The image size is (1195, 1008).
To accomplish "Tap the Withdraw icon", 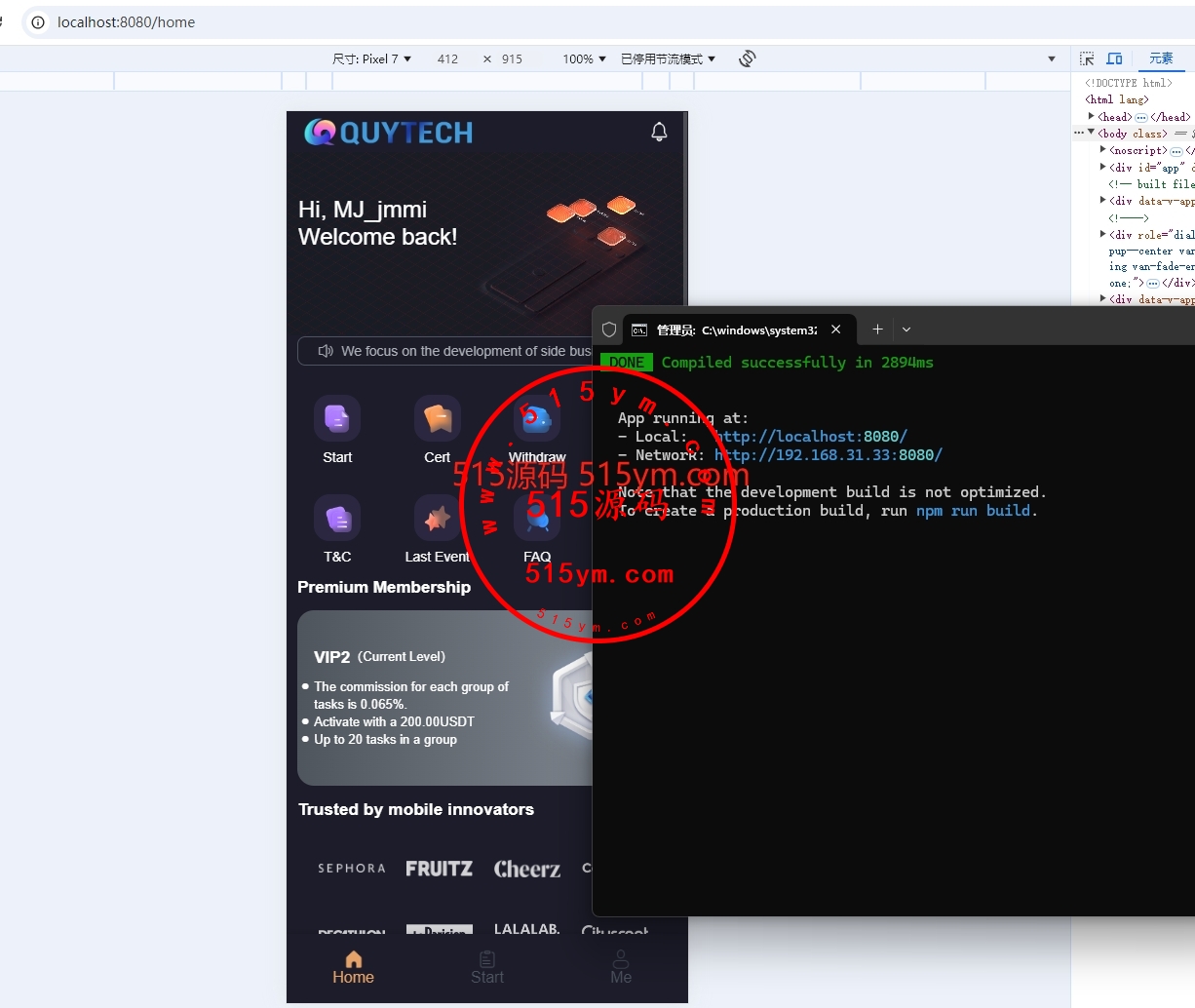I will (537, 419).
